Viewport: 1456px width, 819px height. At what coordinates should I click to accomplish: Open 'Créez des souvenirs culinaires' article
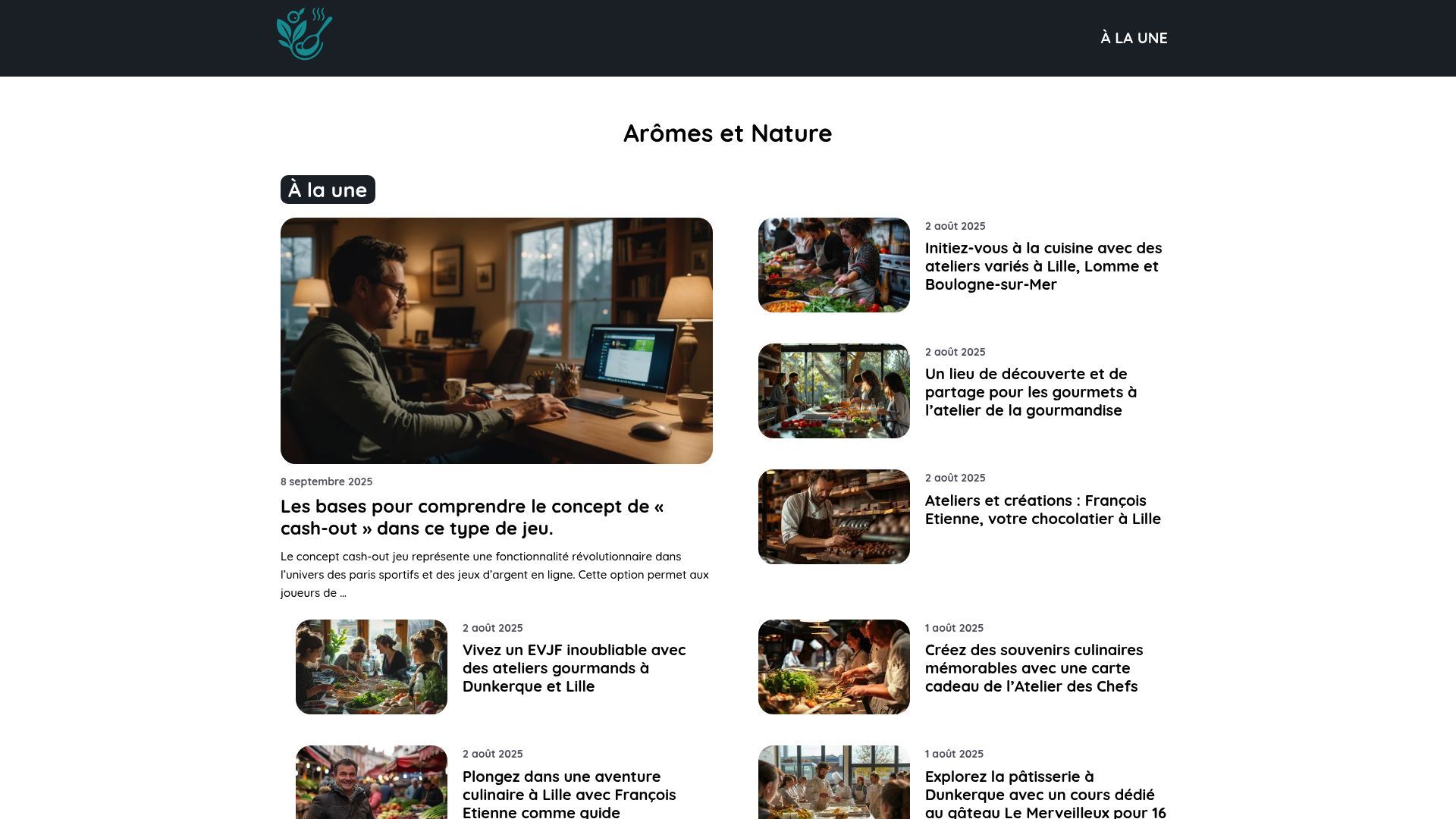[x=1034, y=668]
